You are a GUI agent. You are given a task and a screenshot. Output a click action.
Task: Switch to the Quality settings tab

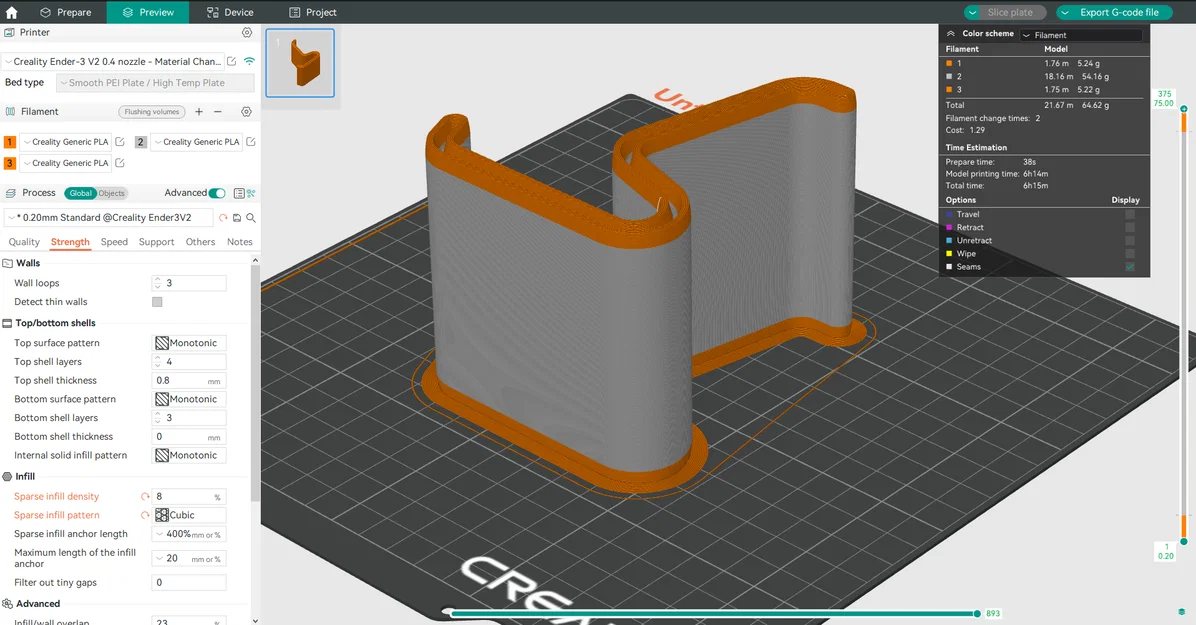(24, 242)
